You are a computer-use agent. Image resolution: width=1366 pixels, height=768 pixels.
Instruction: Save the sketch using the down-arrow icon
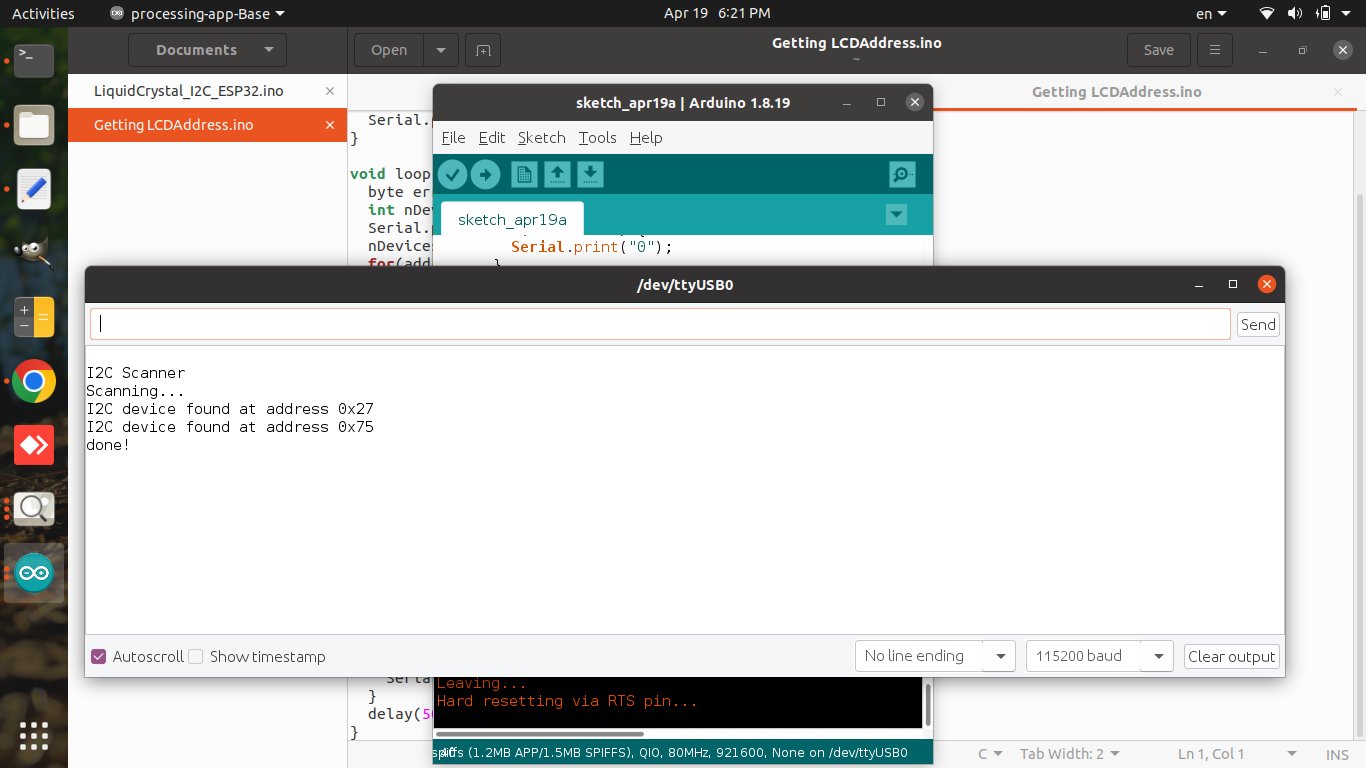click(590, 175)
